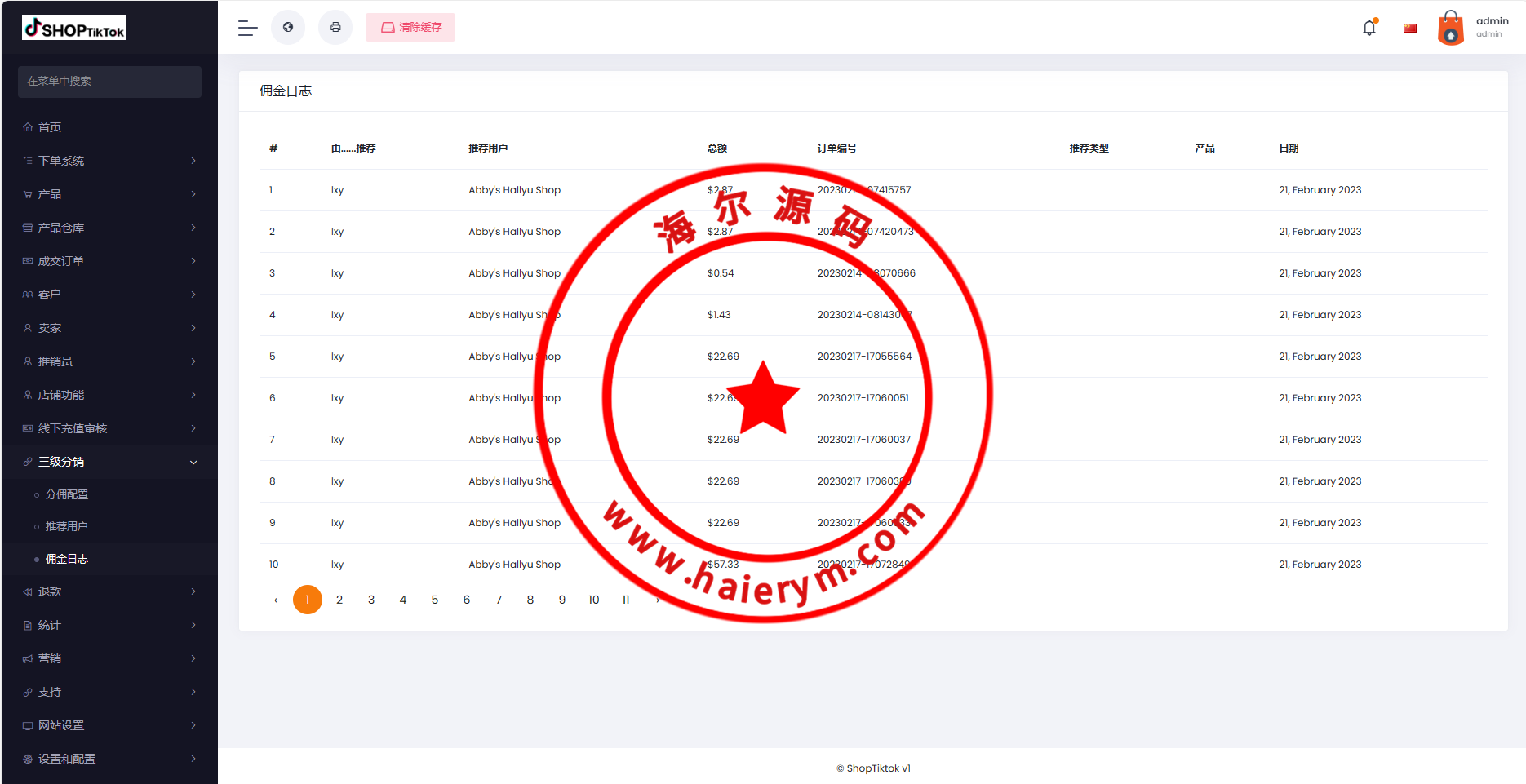This screenshot has height=784, width=1526.
Task: Go to page 2 of the log
Action: tap(339, 600)
